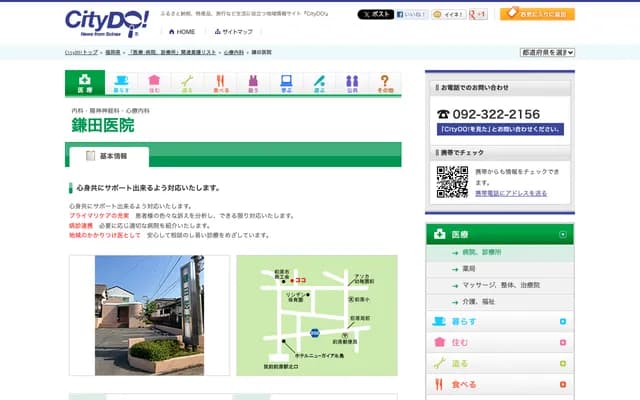Click the 心身共にサポート heading text
This screenshot has height=400, width=640.
[149, 188]
